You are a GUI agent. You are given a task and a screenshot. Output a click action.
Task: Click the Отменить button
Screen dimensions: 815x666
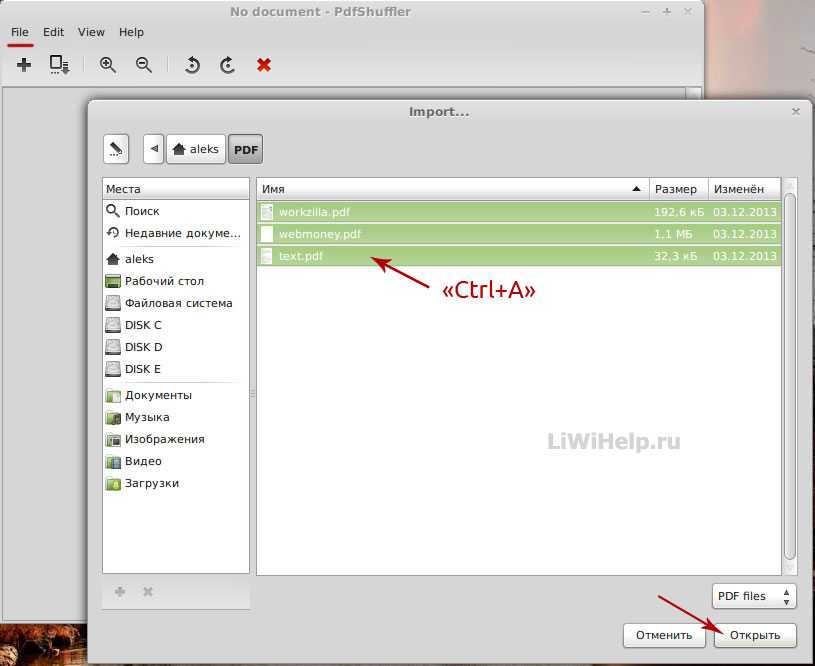click(664, 635)
